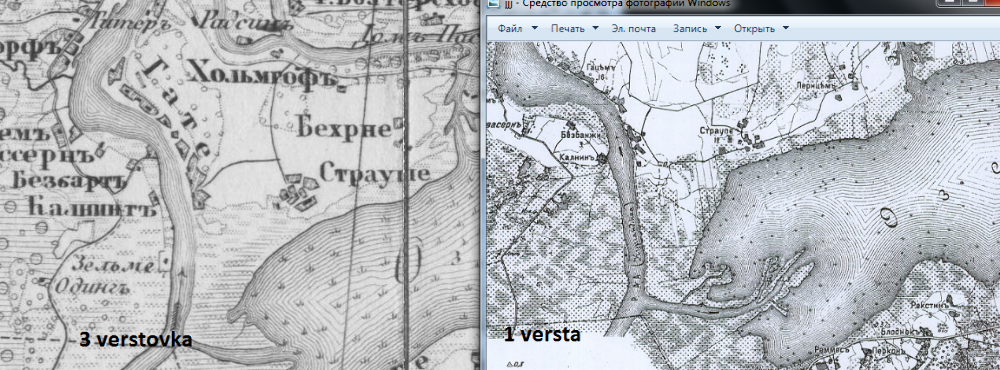This screenshot has height=370, width=1000.
Task: Open the Файл menu
Action: [510, 29]
